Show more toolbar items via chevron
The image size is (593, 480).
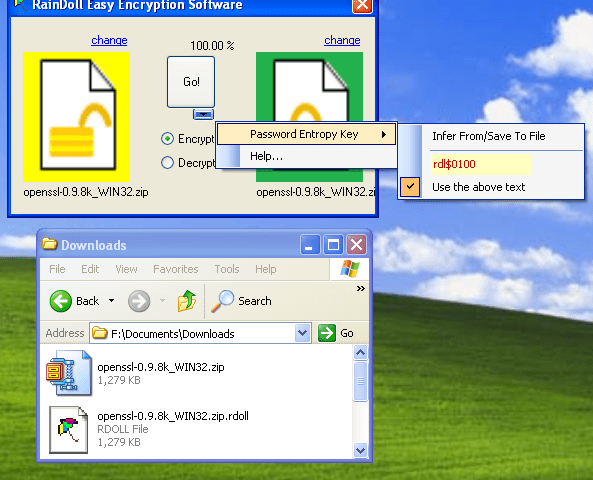tap(361, 289)
